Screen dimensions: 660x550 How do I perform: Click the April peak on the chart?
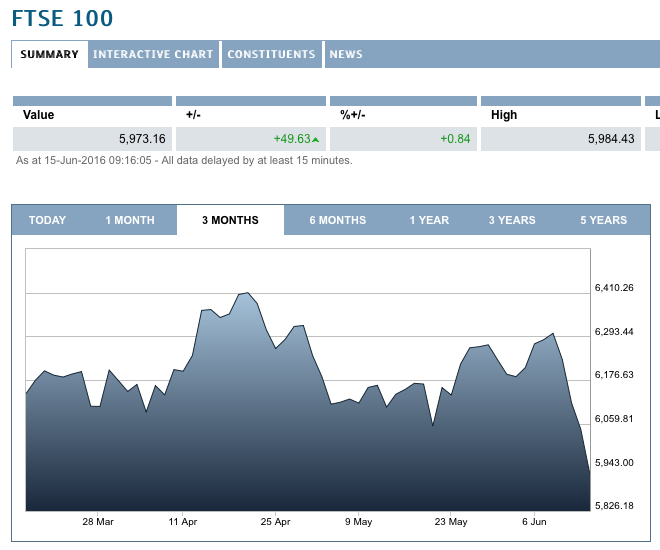pyautogui.click(x=248, y=293)
